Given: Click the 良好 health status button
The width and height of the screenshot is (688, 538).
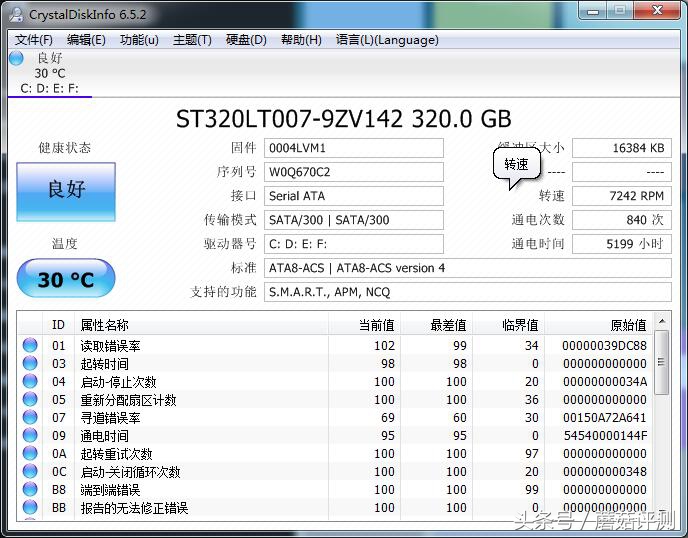Looking at the screenshot, I should [66, 192].
